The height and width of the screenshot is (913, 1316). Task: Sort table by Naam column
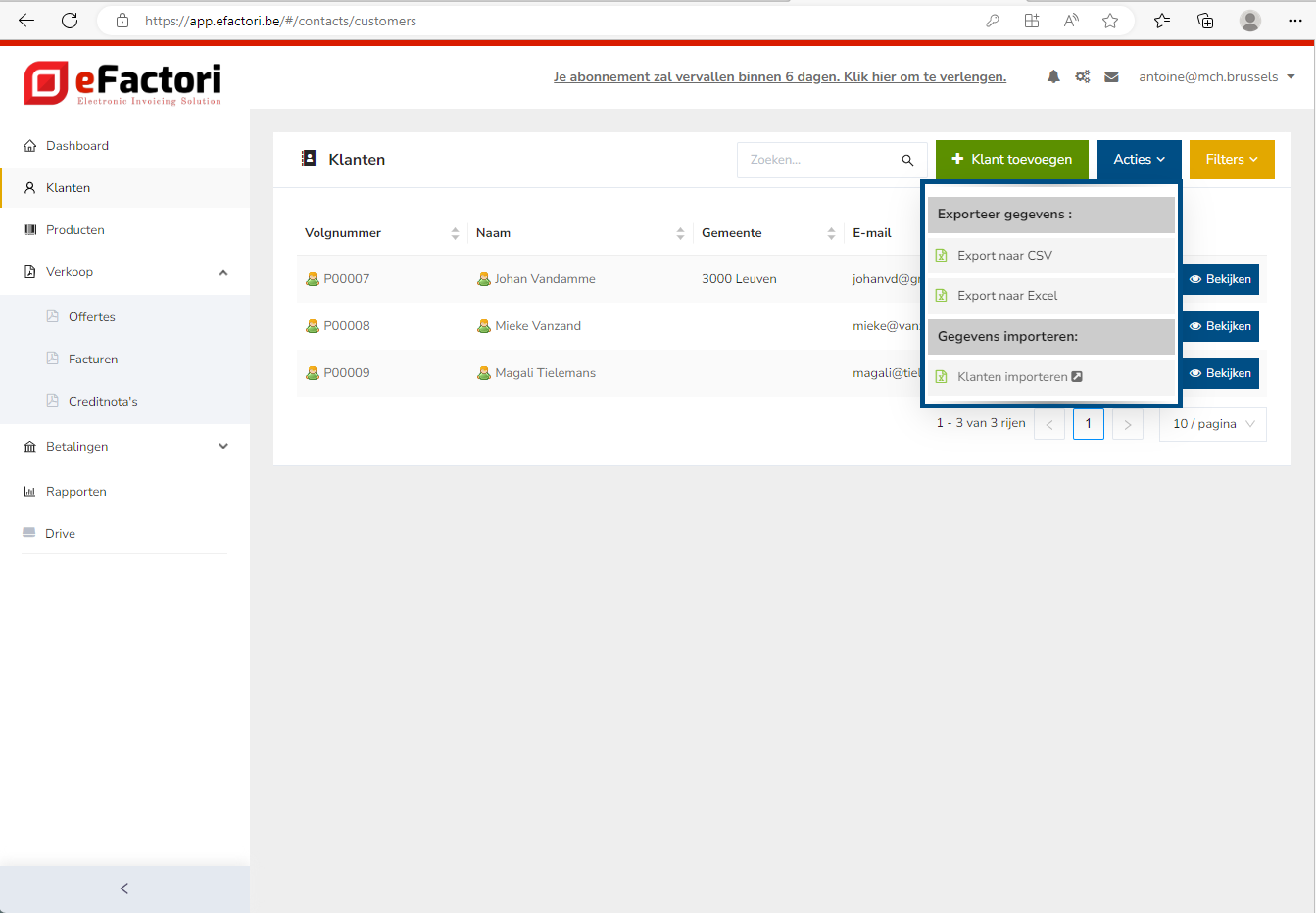tap(680, 233)
